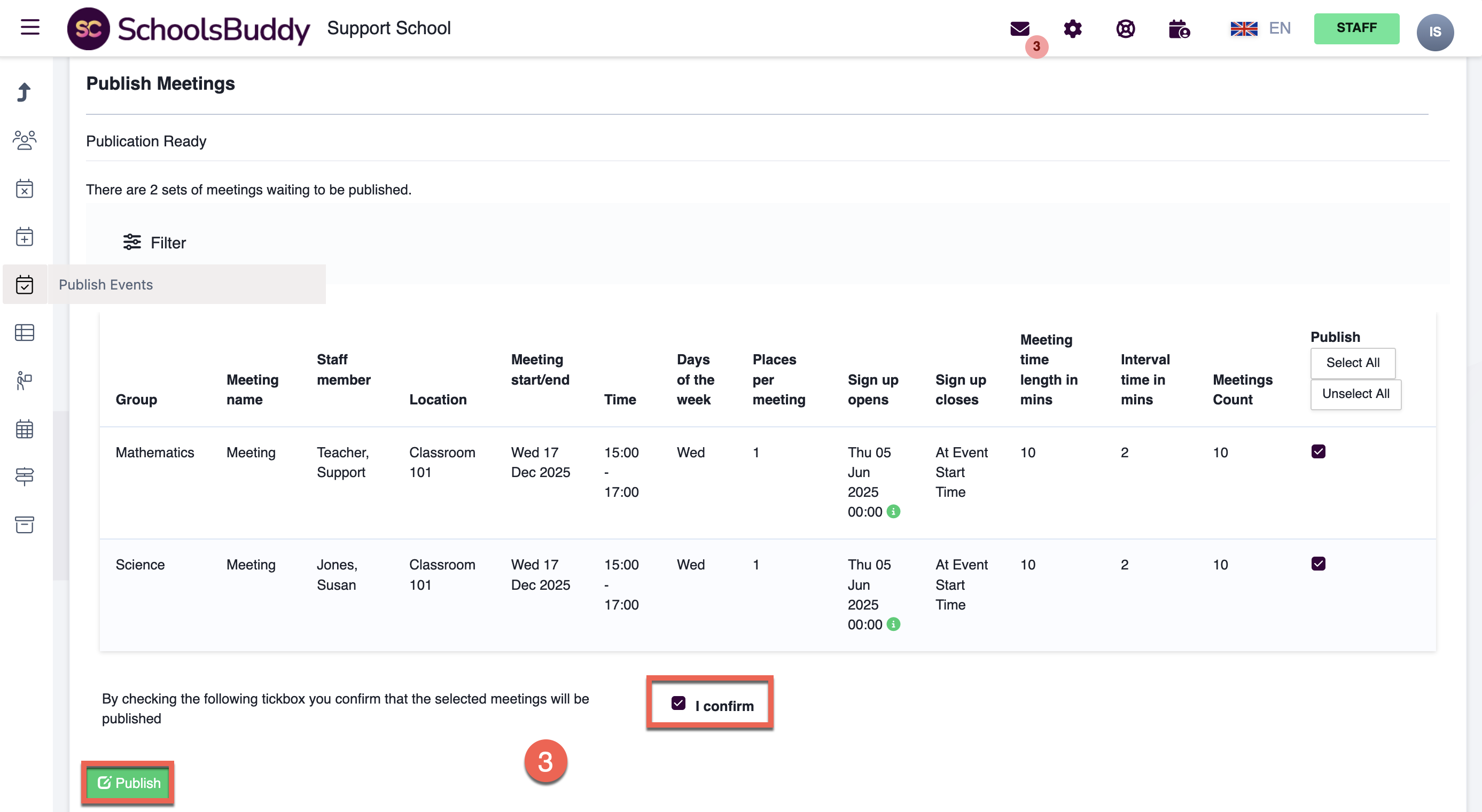Image resolution: width=1482 pixels, height=812 pixels.
Task: Open the hamburger navigation menu
Action: point(30,27)
